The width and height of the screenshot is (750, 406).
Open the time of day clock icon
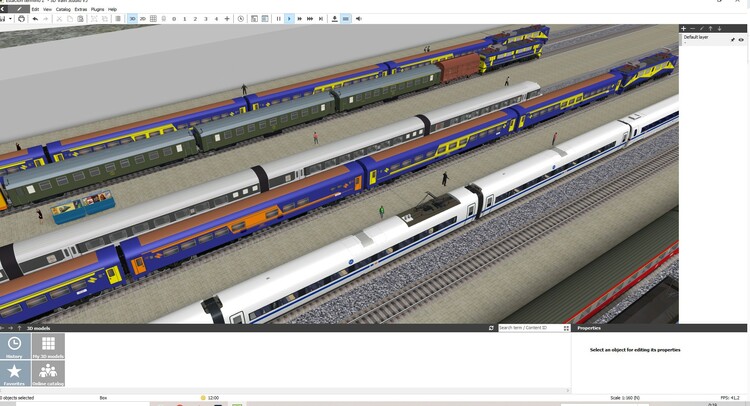(241, 19)
